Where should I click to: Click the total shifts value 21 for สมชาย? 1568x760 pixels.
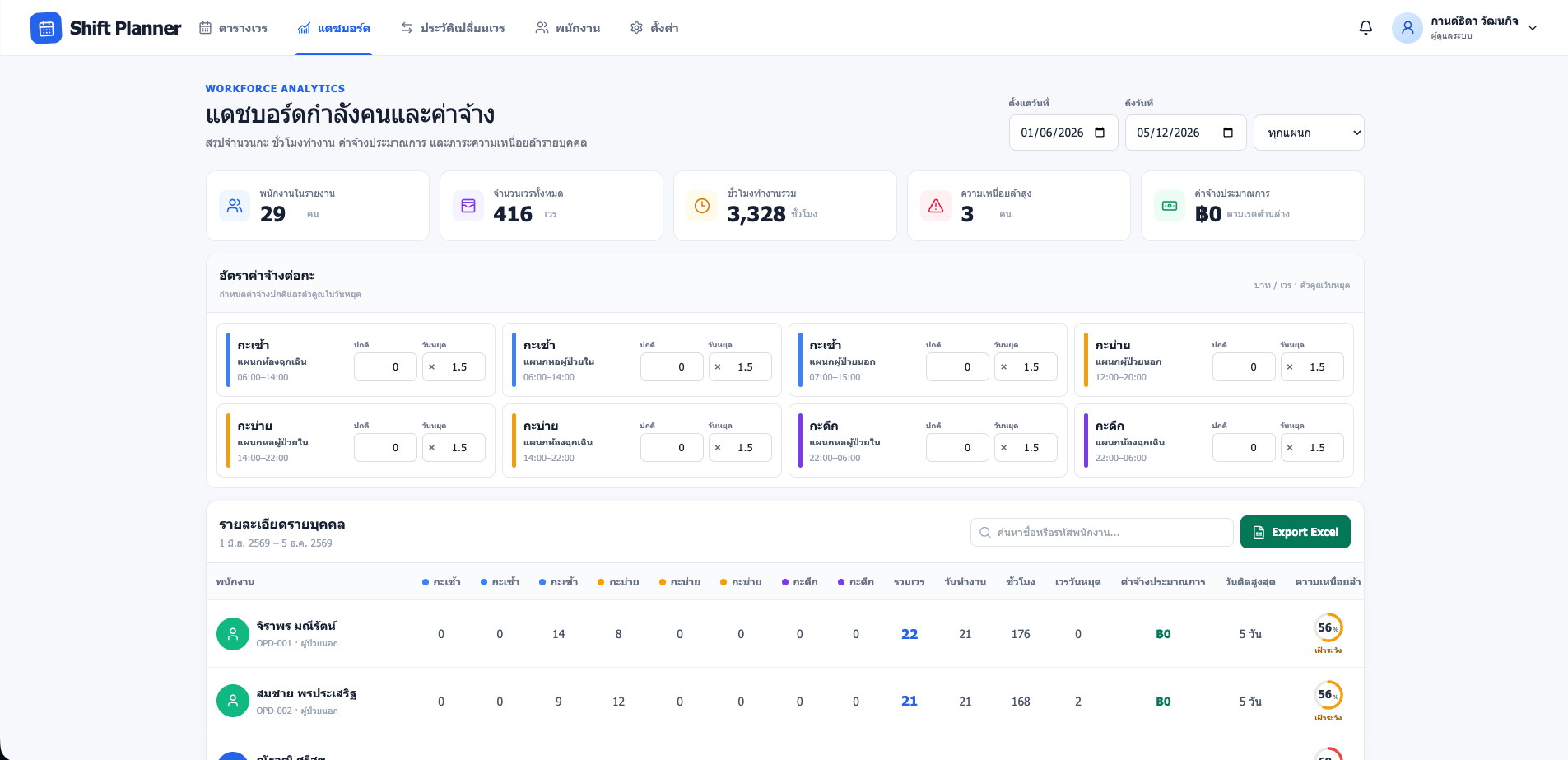click(910, 701)
